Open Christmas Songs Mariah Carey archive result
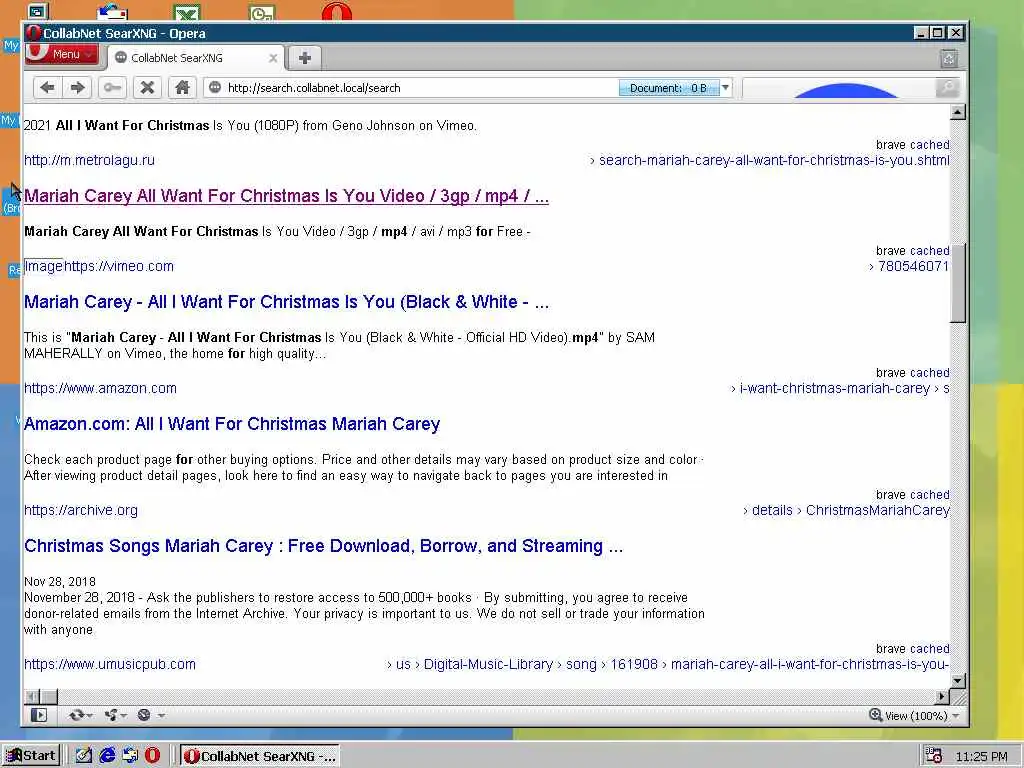This screenshot has width=1024, height=768. pyautogui.click(x=323, y=546)
